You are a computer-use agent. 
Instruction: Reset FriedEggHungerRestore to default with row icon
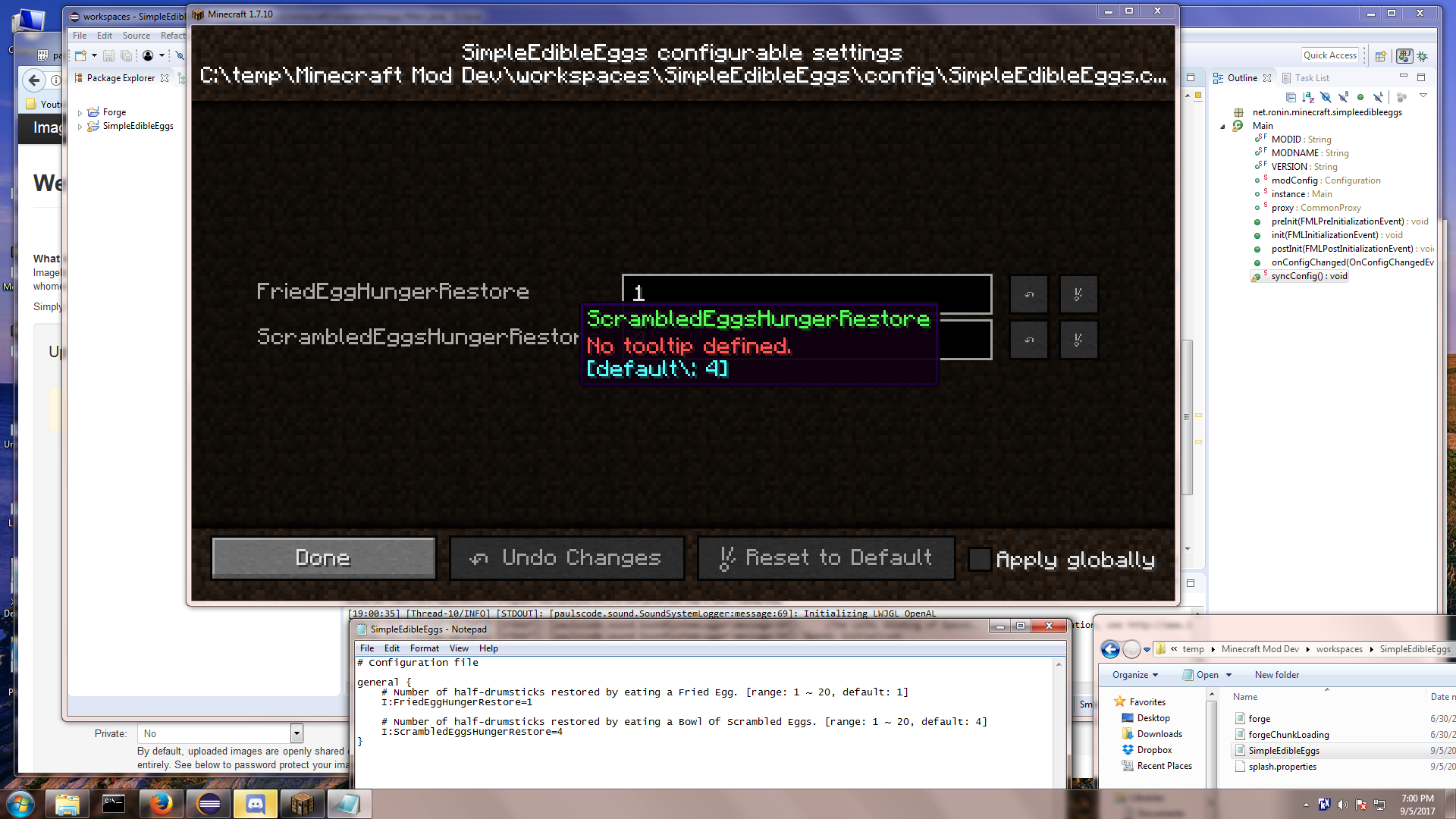pyautogui.click(x=1078, y=294)
